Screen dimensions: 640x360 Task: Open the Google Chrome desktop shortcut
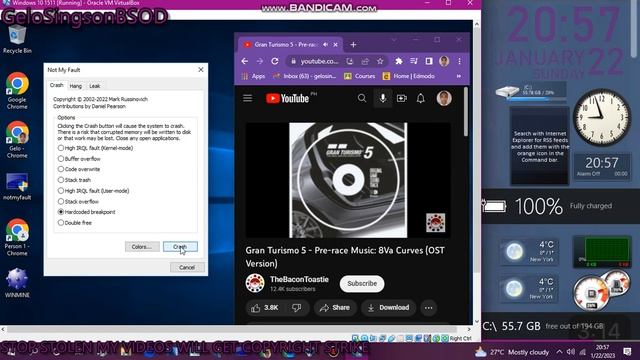17,91
